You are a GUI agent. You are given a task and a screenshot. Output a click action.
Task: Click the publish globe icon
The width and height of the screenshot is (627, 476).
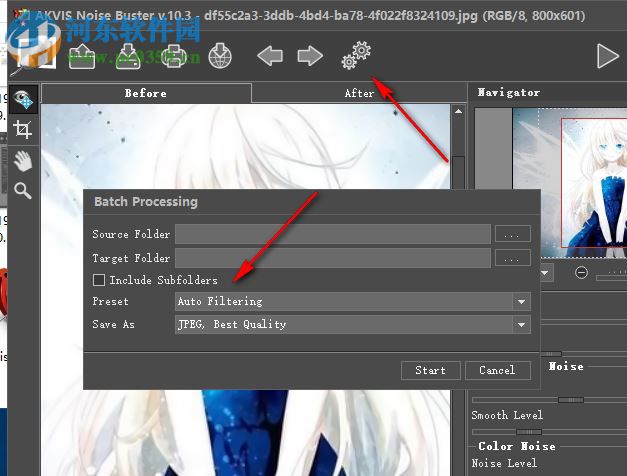(x=220, y=56)
